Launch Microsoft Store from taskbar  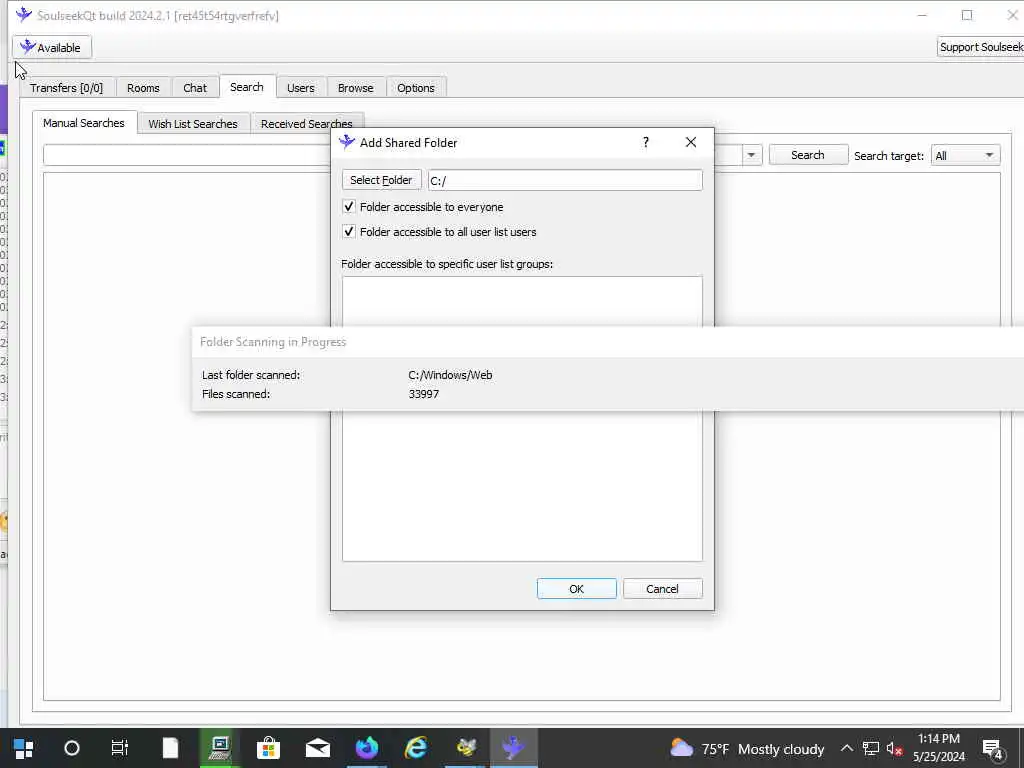[268, 748]
